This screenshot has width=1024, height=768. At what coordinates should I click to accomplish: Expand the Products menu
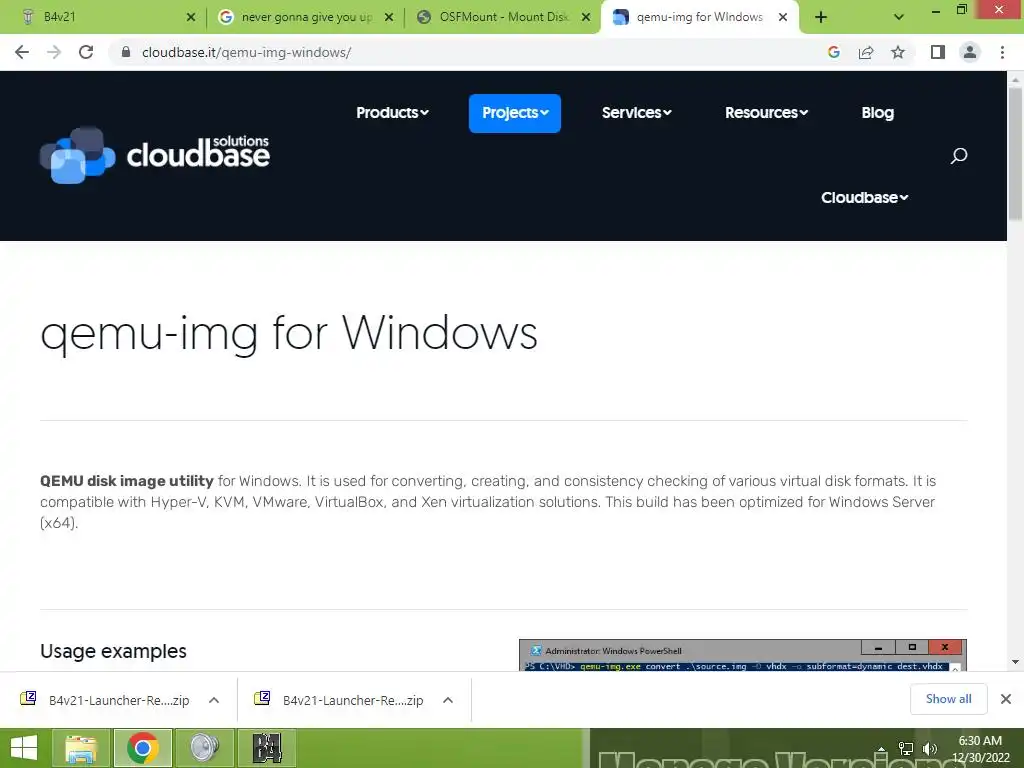392,113
